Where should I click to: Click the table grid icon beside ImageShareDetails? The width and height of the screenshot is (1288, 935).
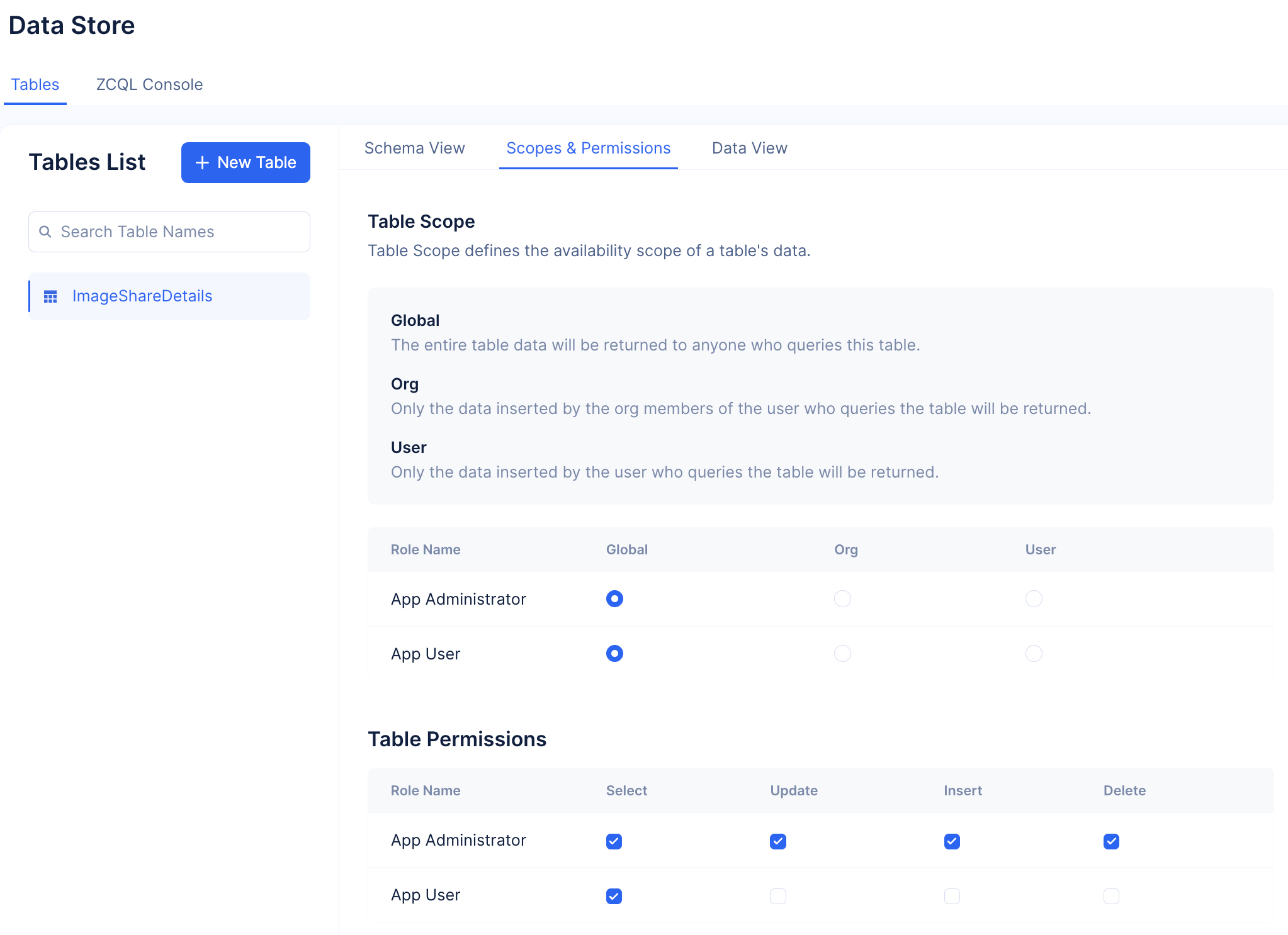click(50, 296)
